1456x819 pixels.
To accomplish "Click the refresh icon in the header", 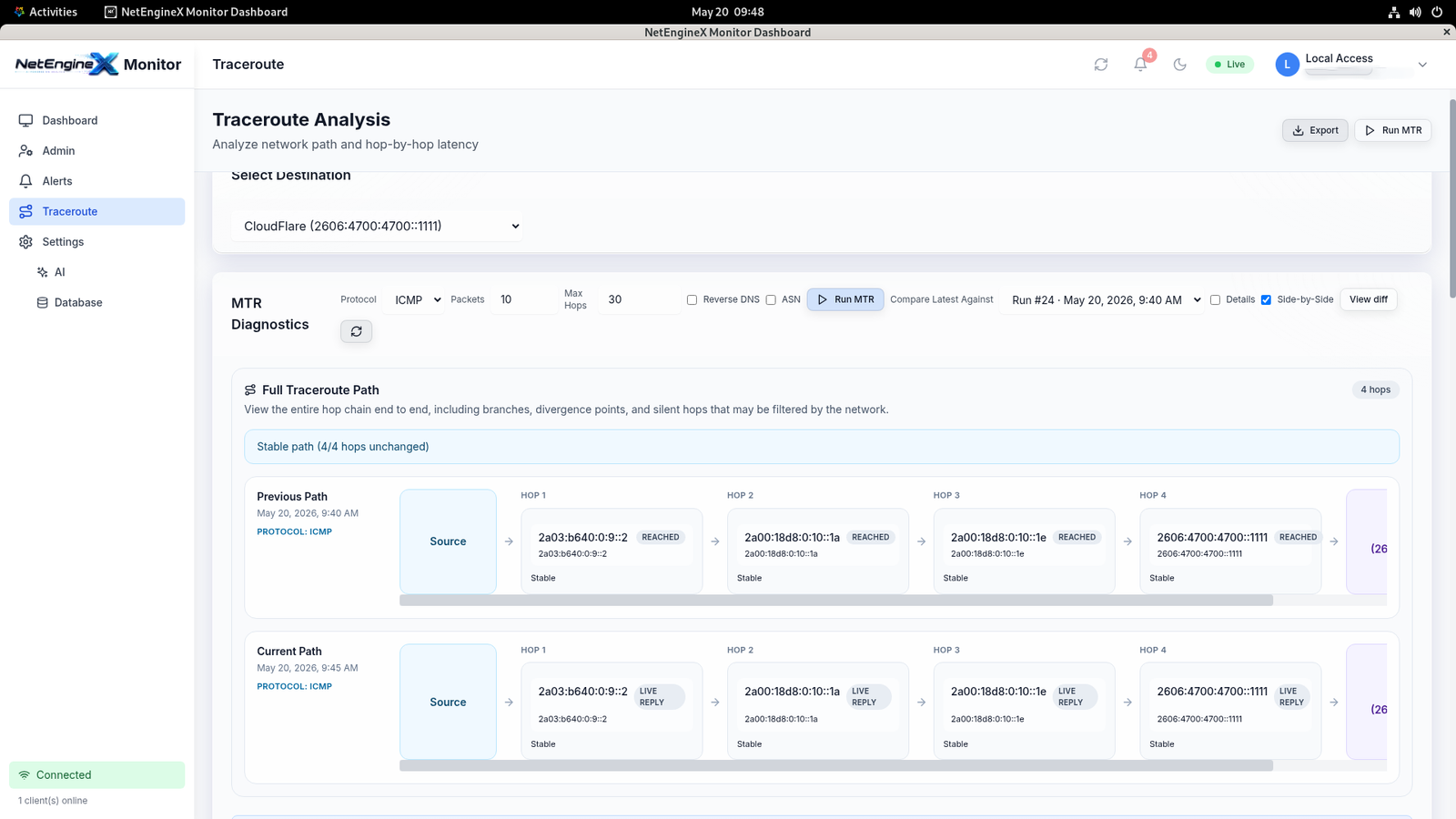I will (1101, 65).
